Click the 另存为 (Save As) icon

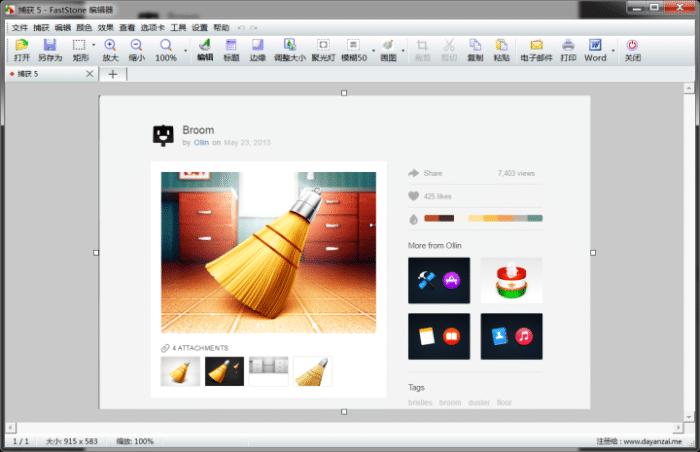50,50
